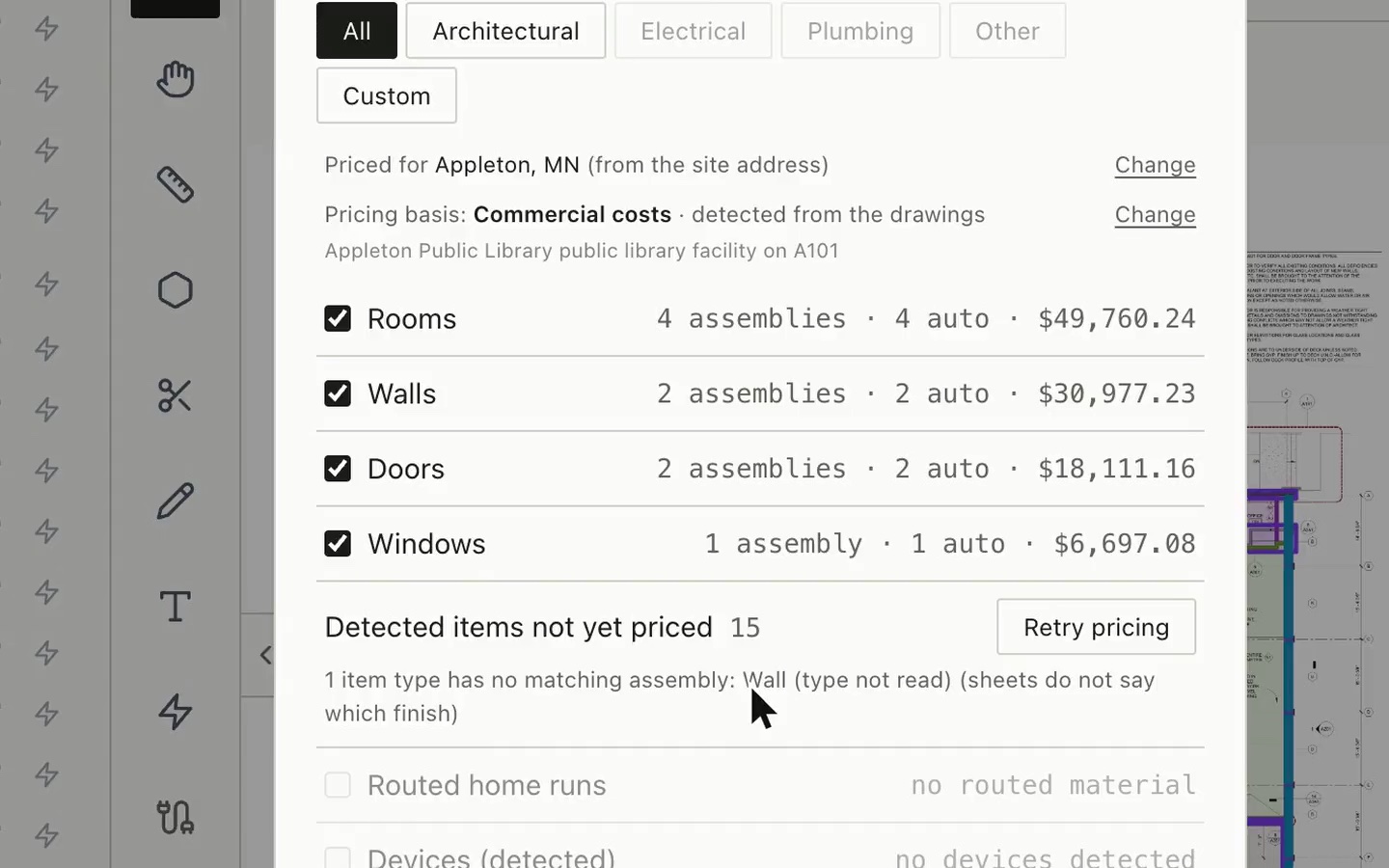Select the large lightning bolt tool
The height and width of the screenshot is (868, 1389).
pyautogui.click(x=175, y=712)
